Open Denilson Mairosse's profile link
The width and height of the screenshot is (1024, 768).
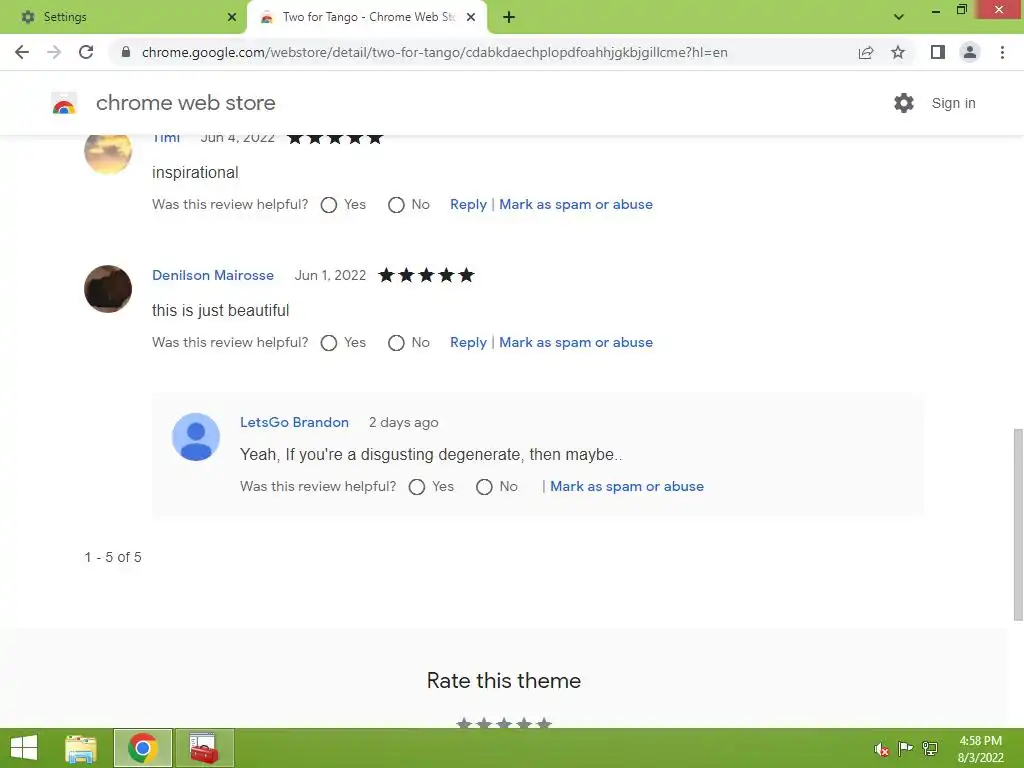(x=213, y=275)
